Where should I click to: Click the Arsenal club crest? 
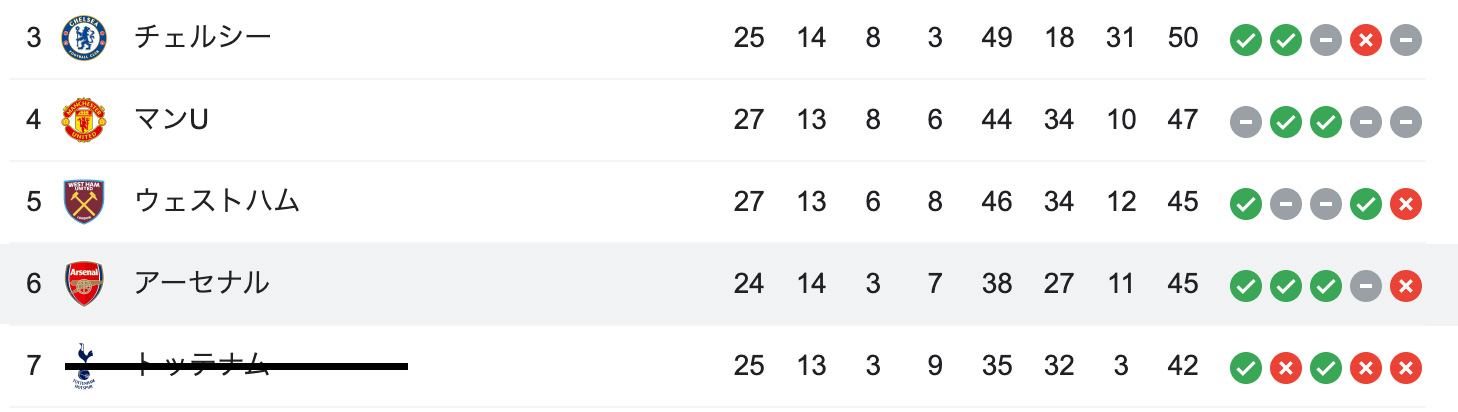tap(83, 284)
